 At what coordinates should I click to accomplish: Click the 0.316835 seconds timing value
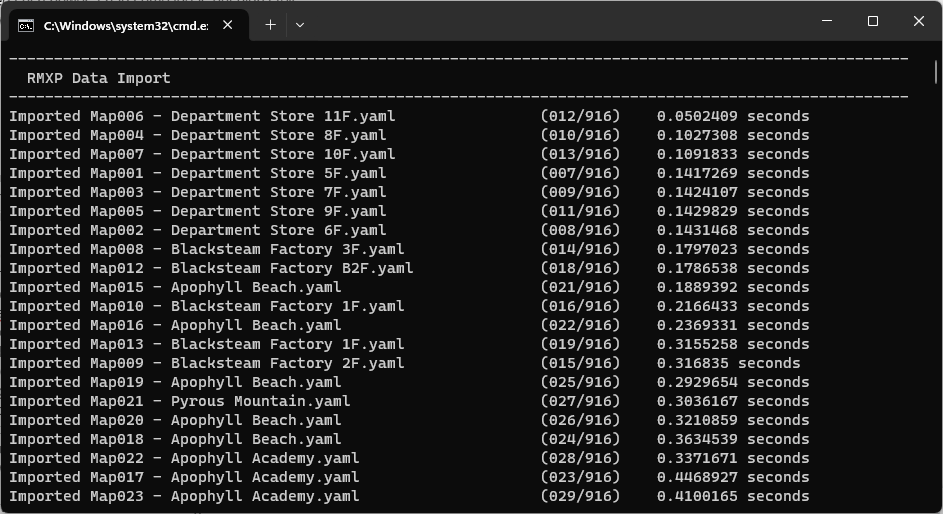[x=728, y=363]
